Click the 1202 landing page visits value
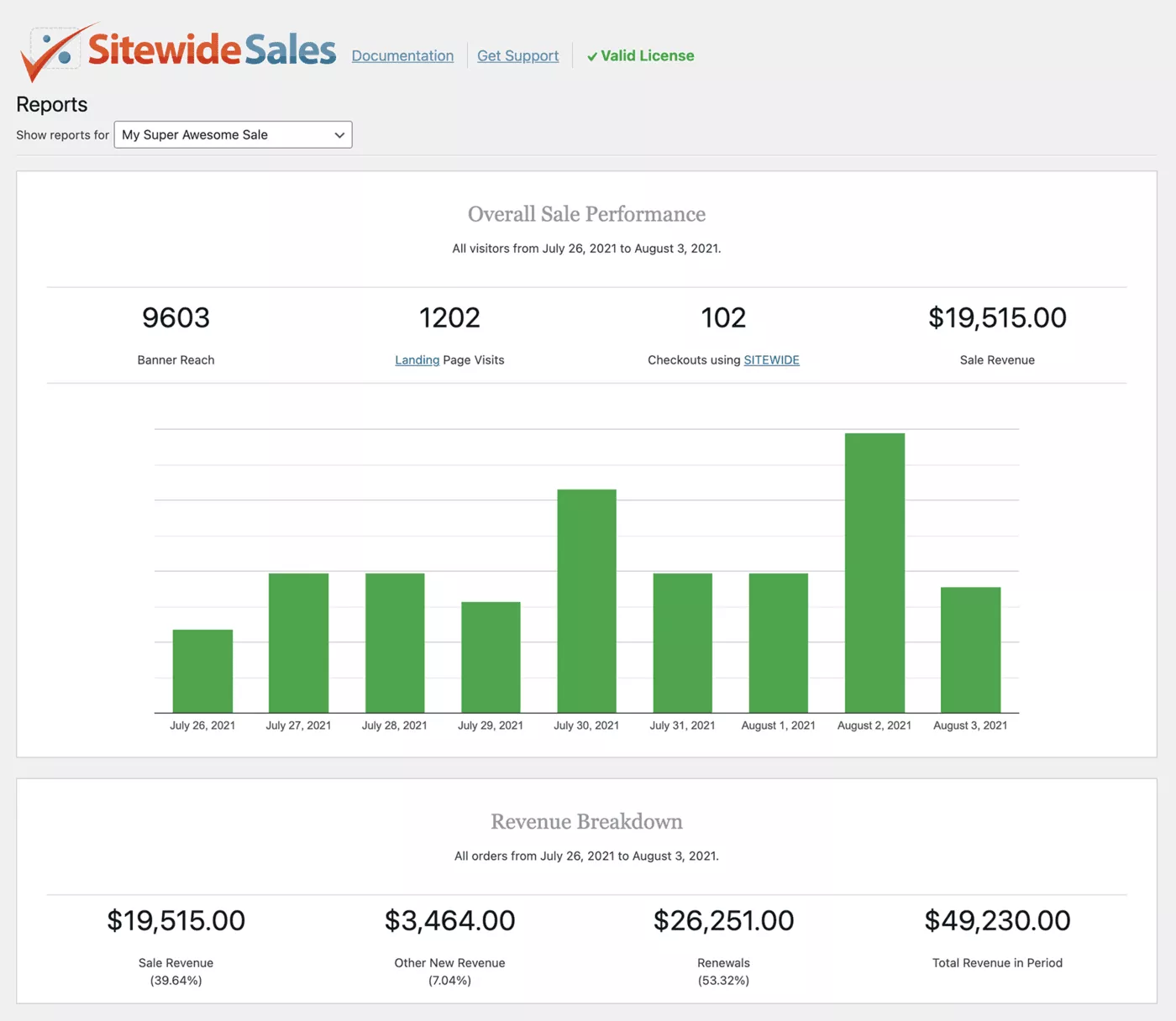This screenshot has width=1176, height=1021. point(449,317)
